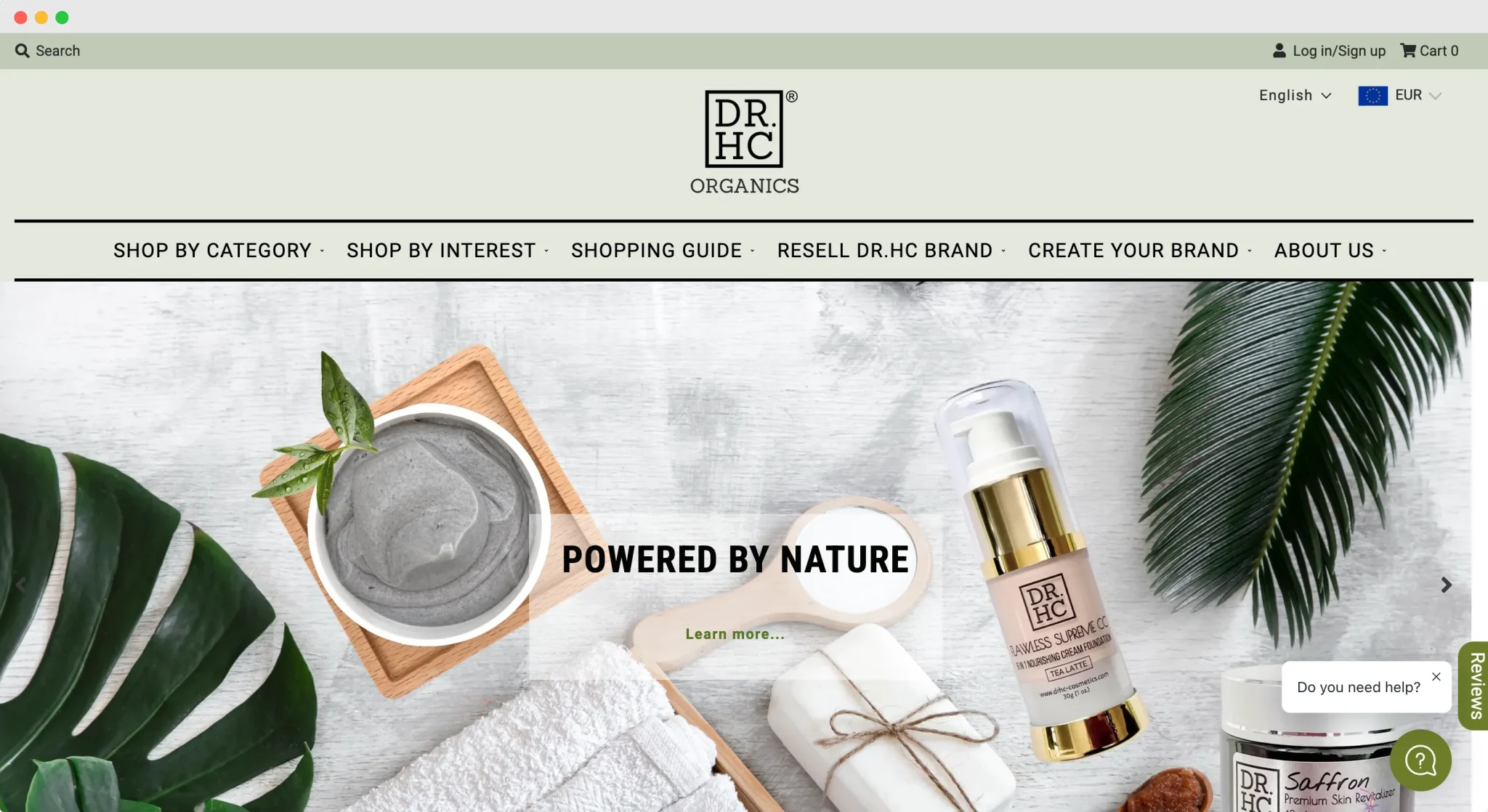1488x812 pixels.
Task: Open the user account icon
Action: coord(1279,51)
